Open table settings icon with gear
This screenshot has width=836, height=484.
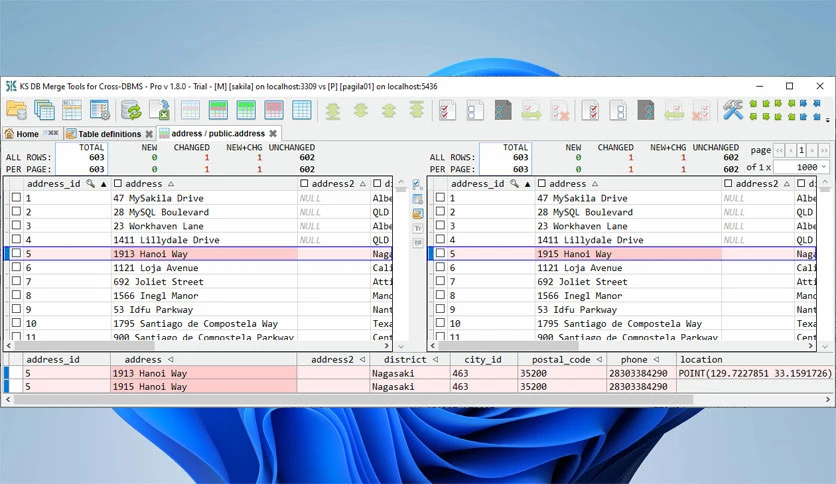[100, 110]
